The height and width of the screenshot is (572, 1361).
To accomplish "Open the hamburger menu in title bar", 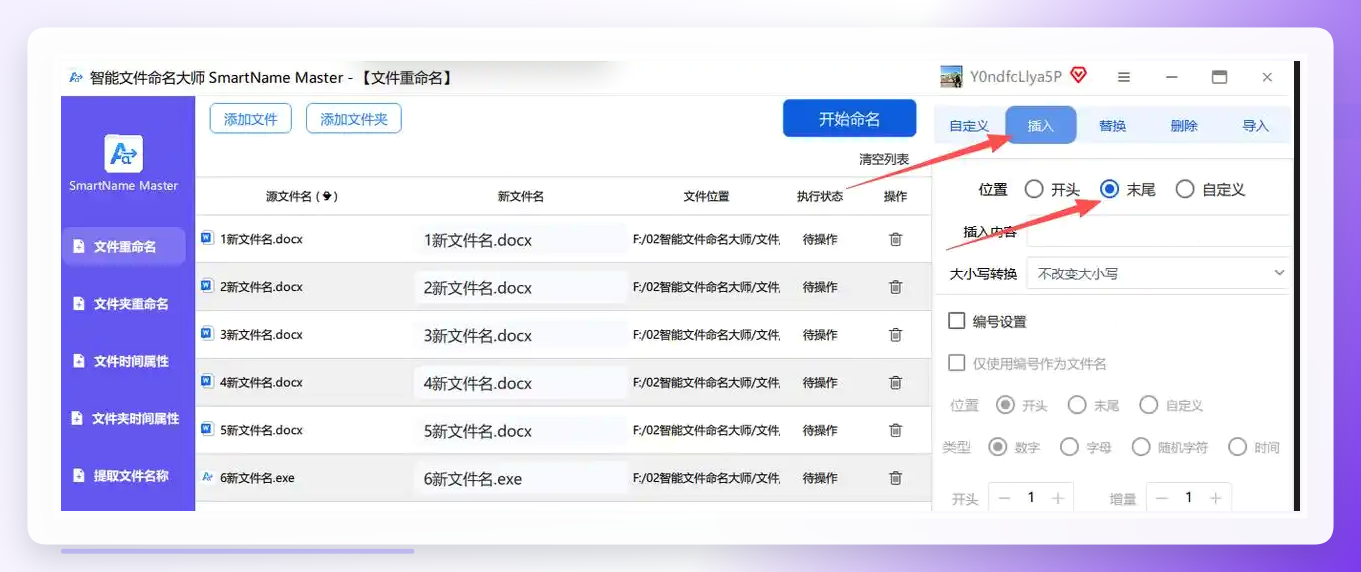I will 1124,77.
